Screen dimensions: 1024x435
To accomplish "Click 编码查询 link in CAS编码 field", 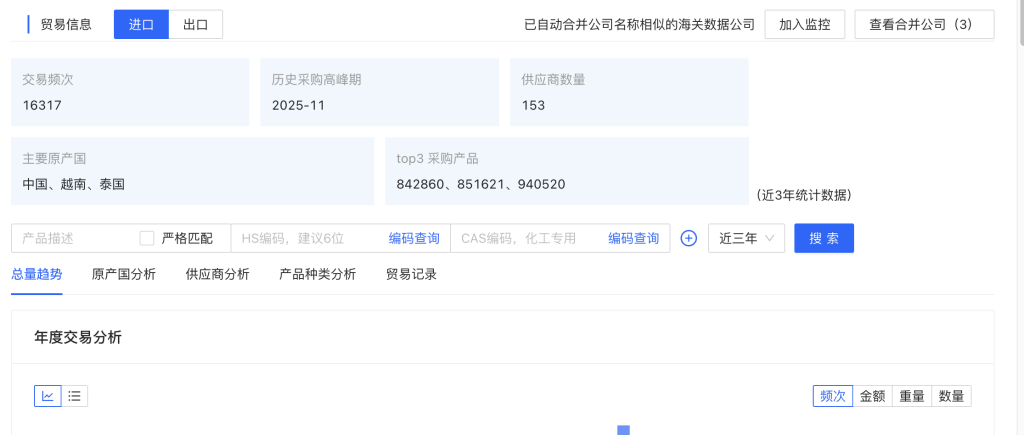I will tap(633, 238).
